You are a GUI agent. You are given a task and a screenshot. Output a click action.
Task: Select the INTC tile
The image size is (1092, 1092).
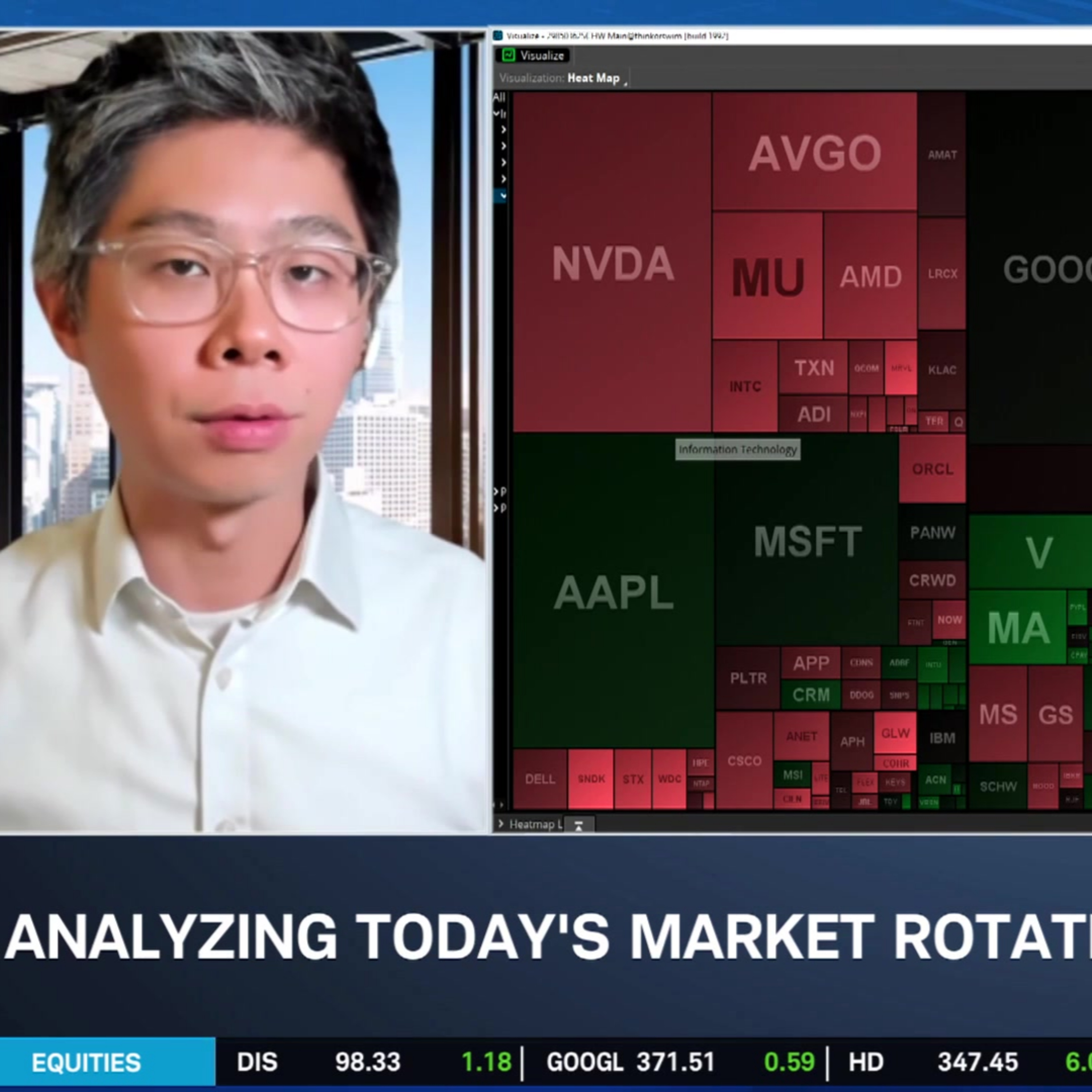[x=744, y=387]
